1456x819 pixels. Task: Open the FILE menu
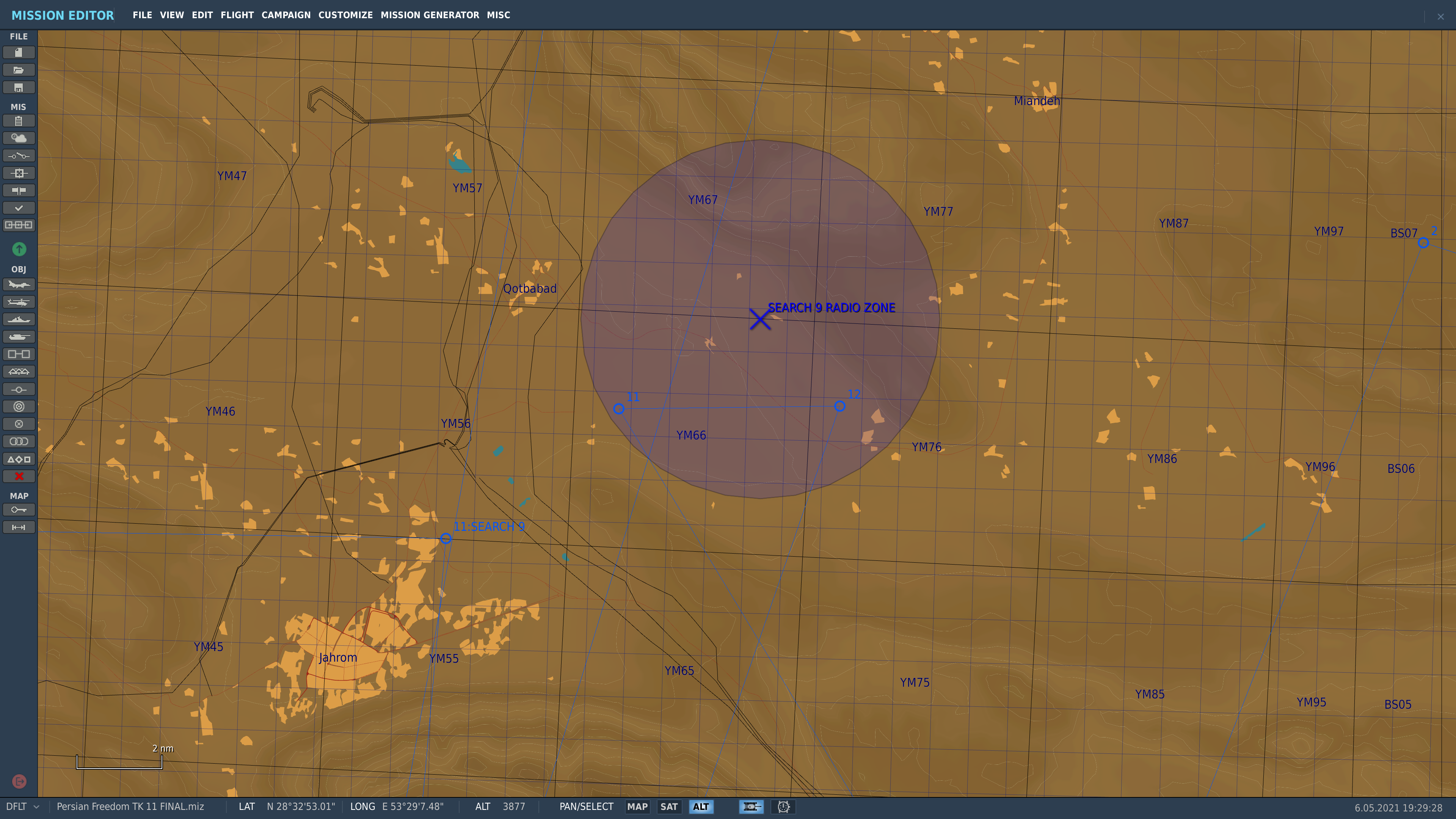(x=142, y=15)
